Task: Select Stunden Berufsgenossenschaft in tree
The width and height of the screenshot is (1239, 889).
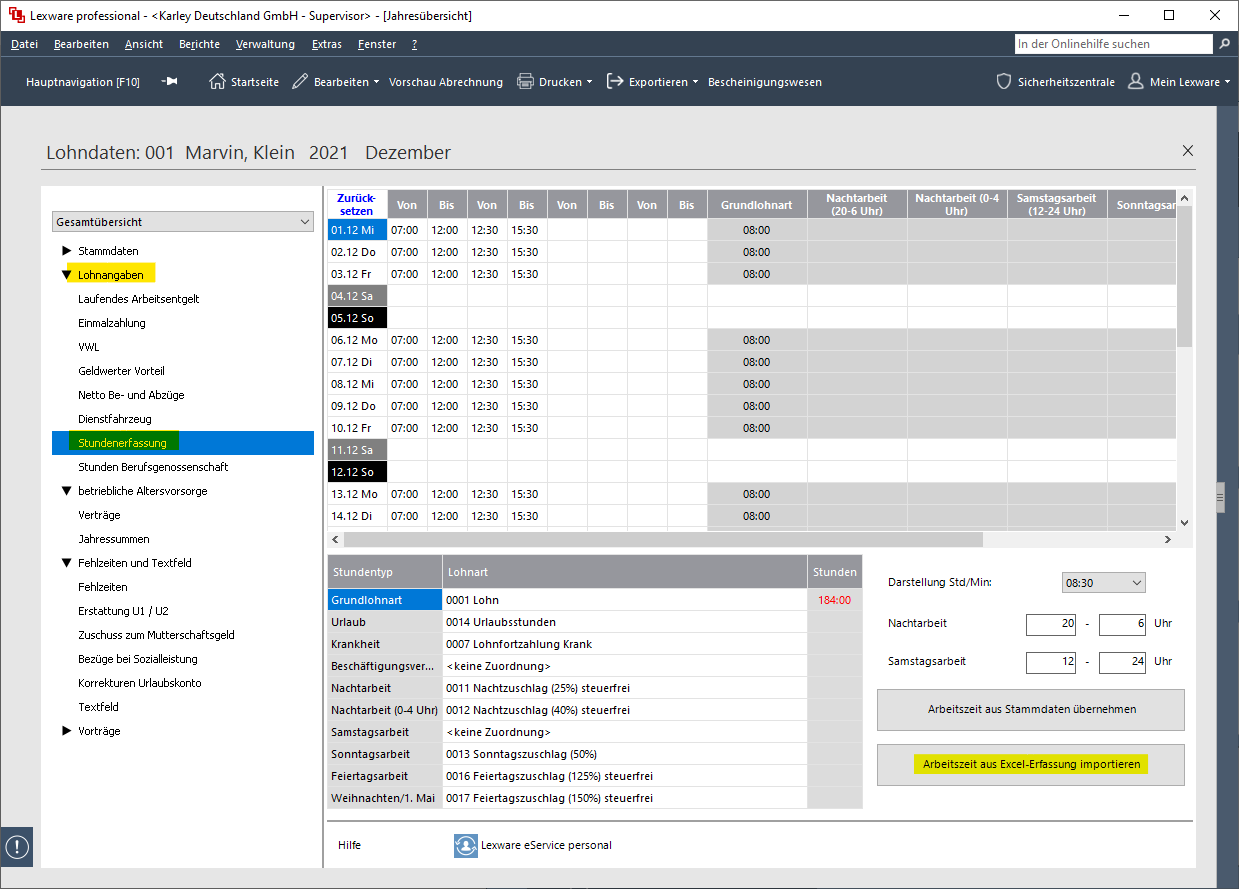Action: point(153,467)
